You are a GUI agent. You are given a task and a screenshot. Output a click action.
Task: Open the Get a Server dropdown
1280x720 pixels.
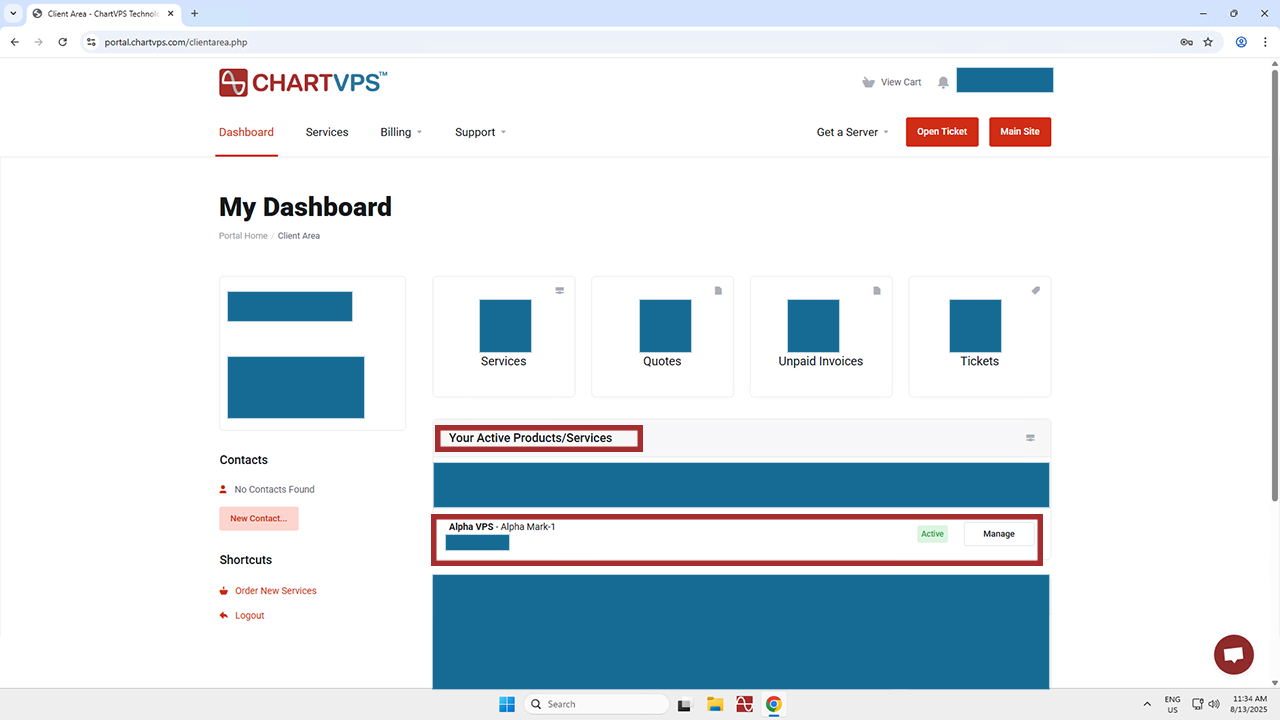pos(852,132)
